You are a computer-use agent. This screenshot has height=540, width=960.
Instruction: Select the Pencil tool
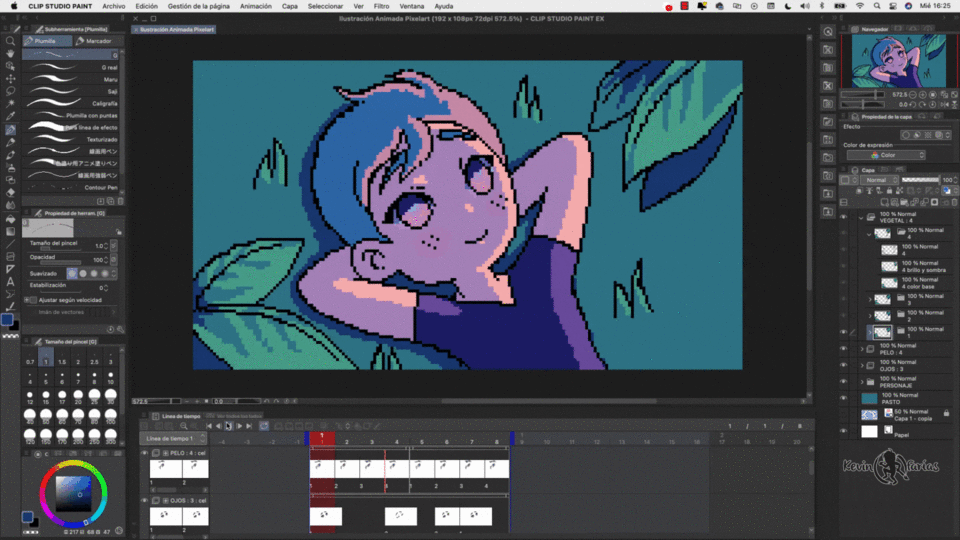[10, 142]
